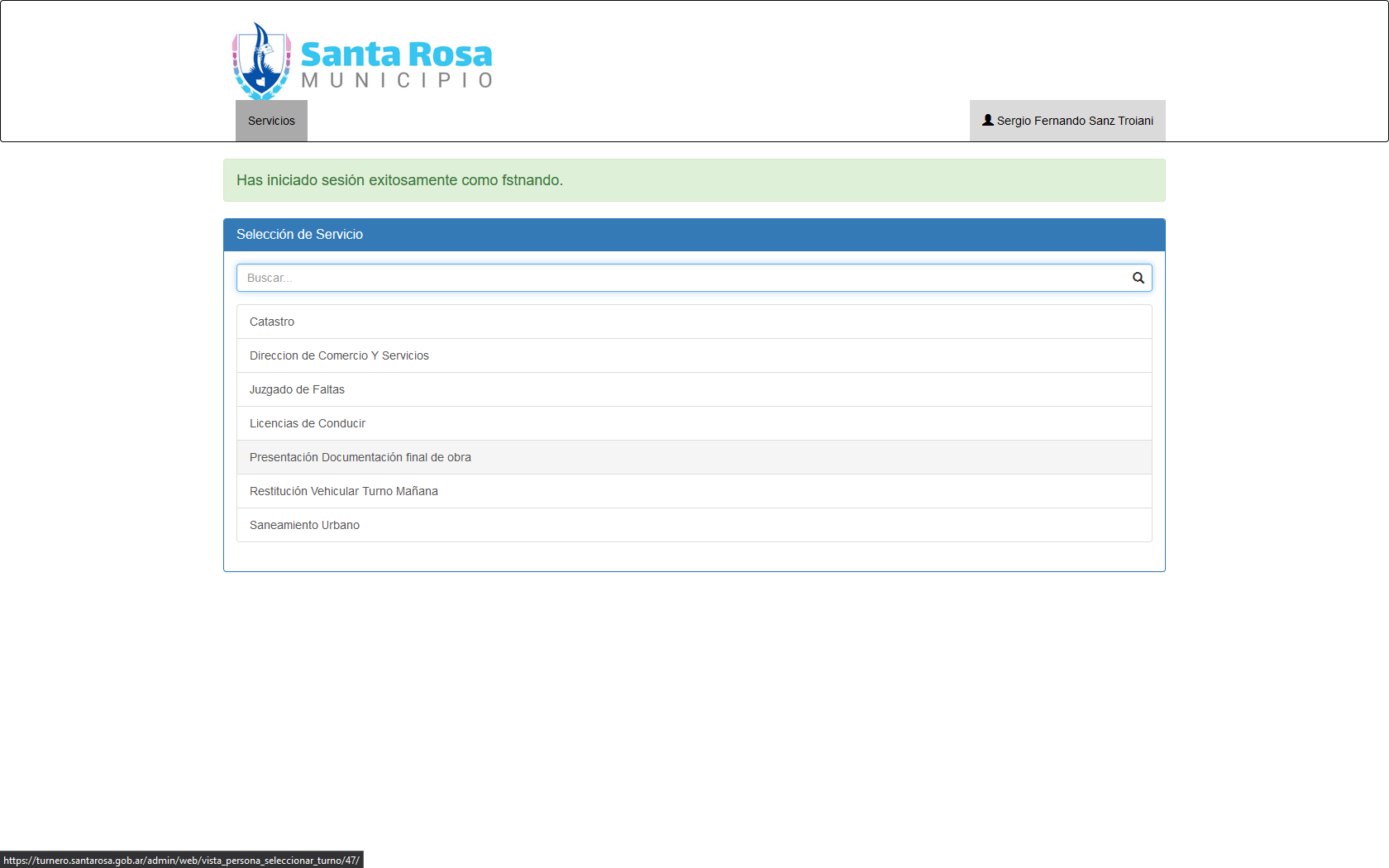Screen dimensions: 1389x868
Task: Choose Restitución Vehicular Turno Mañana
Action: 344,491
